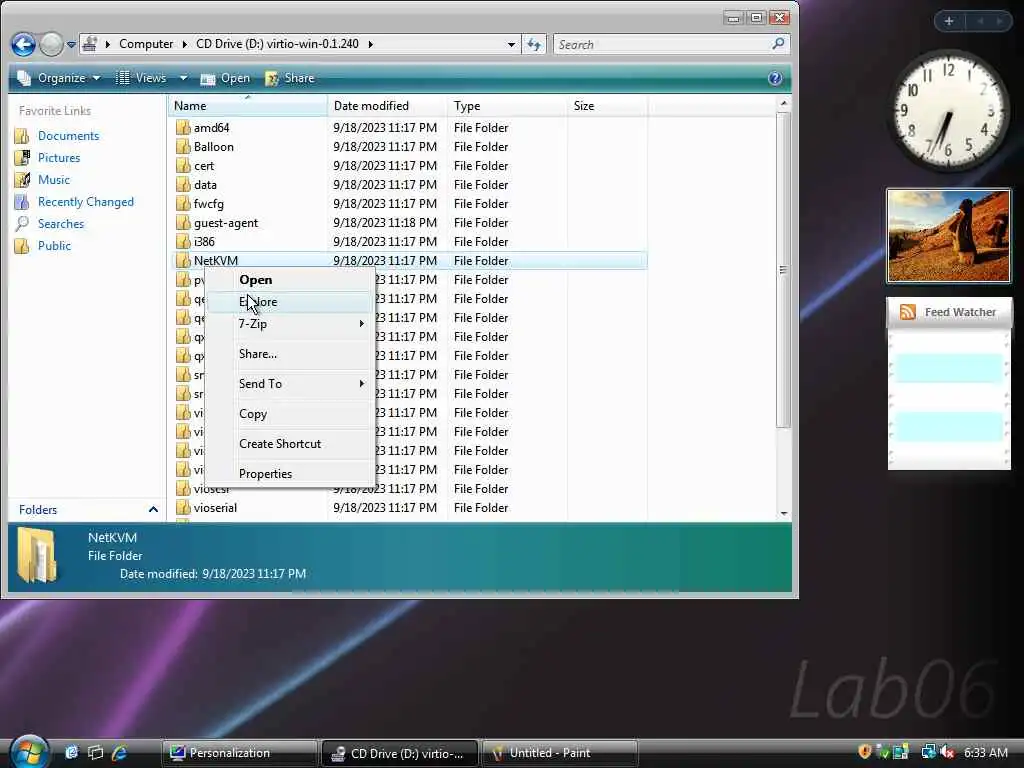Expand arrow after CD Drive breadcrumb
Image resolution: width=1024 pixels, height=768 pixels.
(370, 44)
